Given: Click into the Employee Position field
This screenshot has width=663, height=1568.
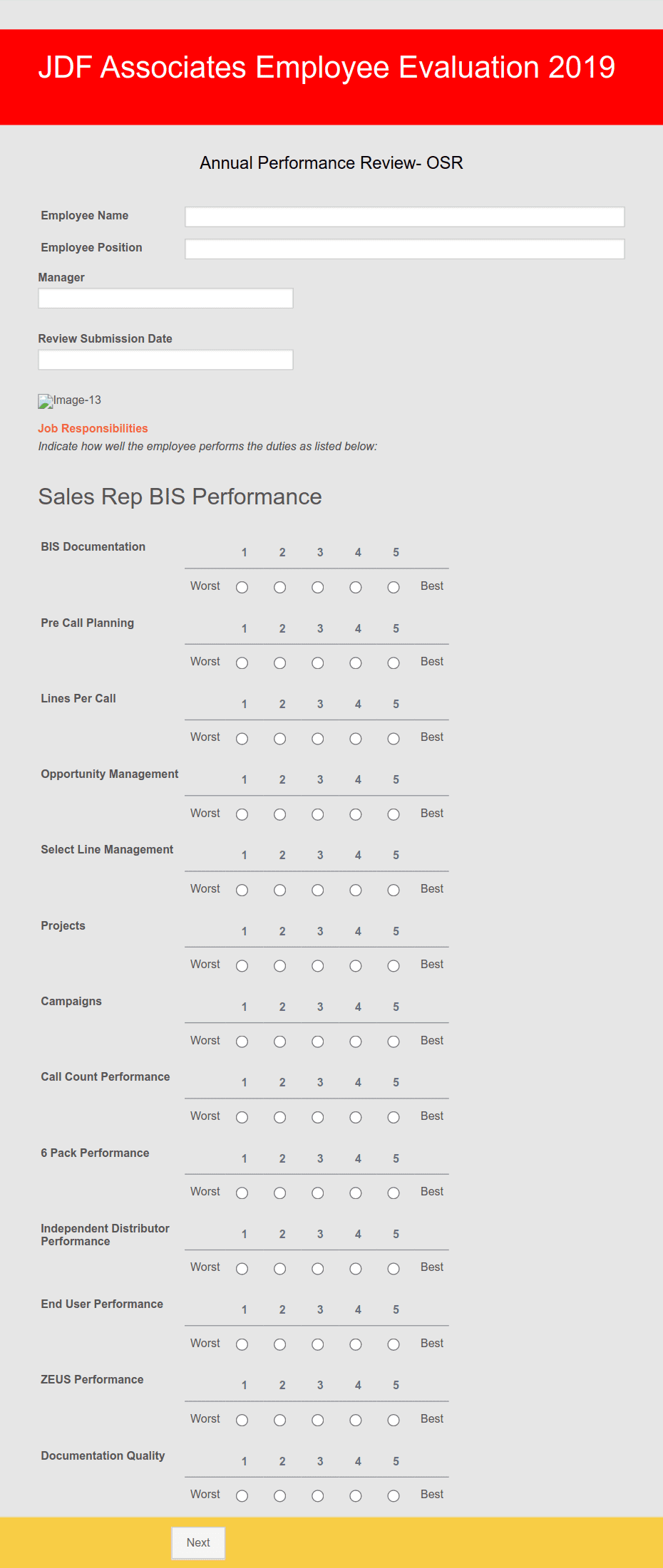Looking at the screenshot, I should 405,249.
